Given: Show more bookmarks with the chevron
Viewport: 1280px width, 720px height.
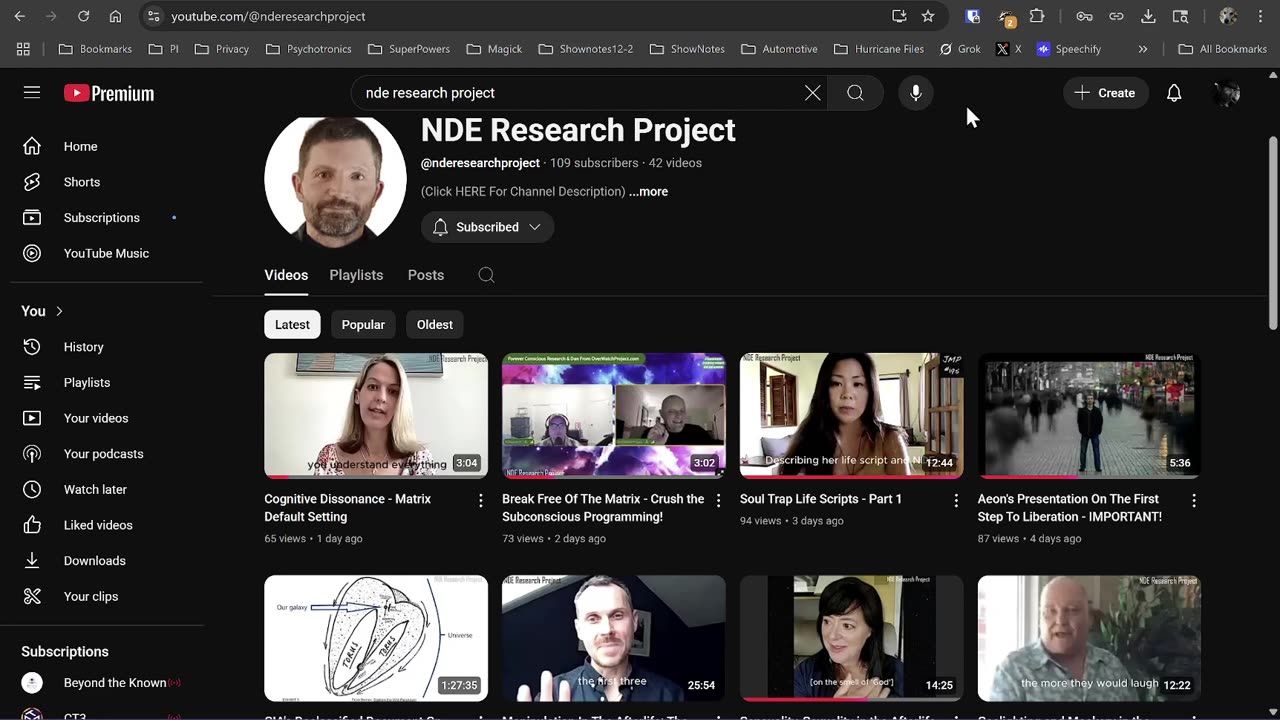Looking at the screenshot, I should (1143, 49).
